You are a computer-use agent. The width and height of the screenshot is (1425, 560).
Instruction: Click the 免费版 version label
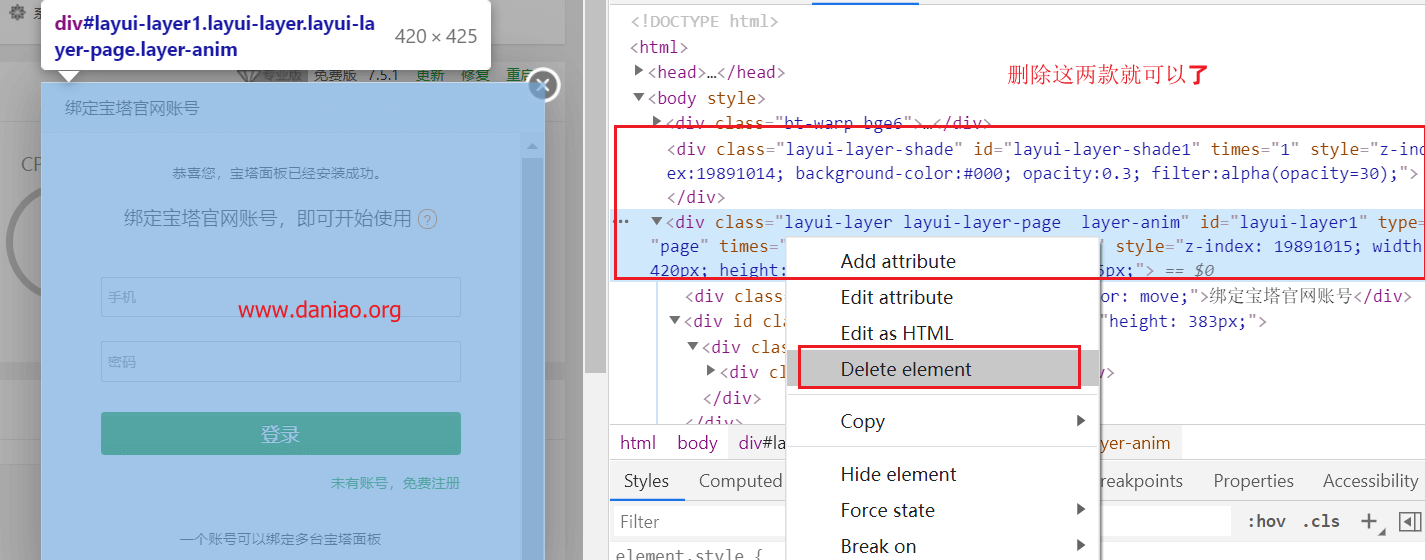point(335,75)
